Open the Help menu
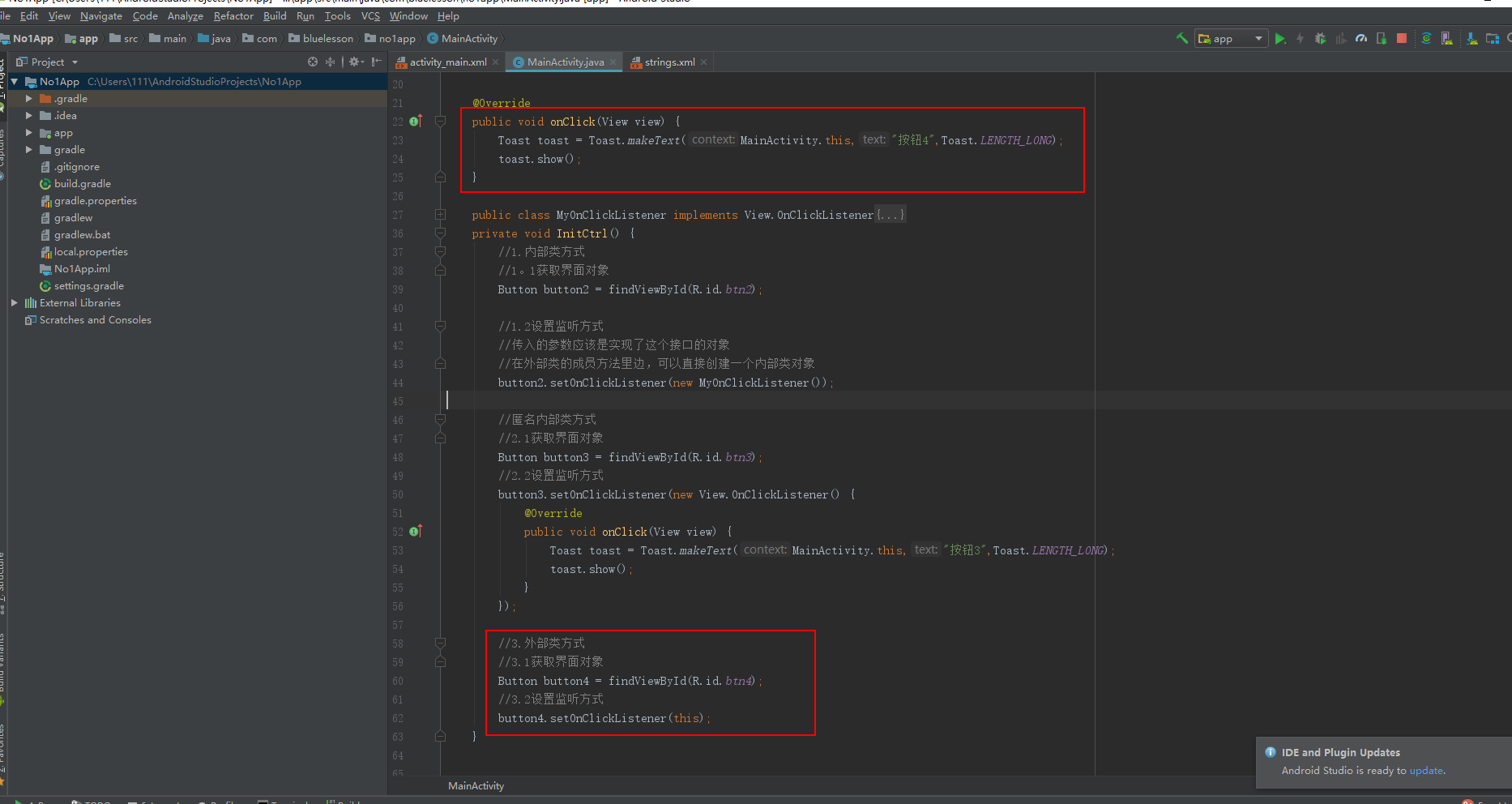Viewport: 1512px width, 804px height. (448, 16)
